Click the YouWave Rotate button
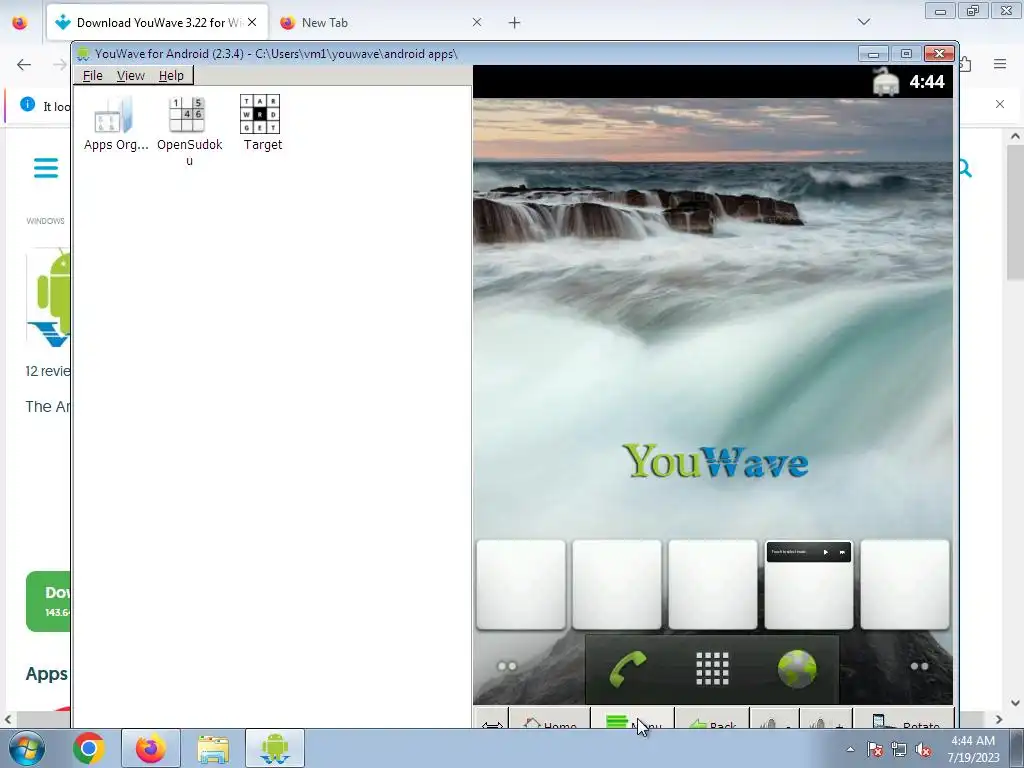Viewport: 1024px width, 768px height. coord(904,720)
